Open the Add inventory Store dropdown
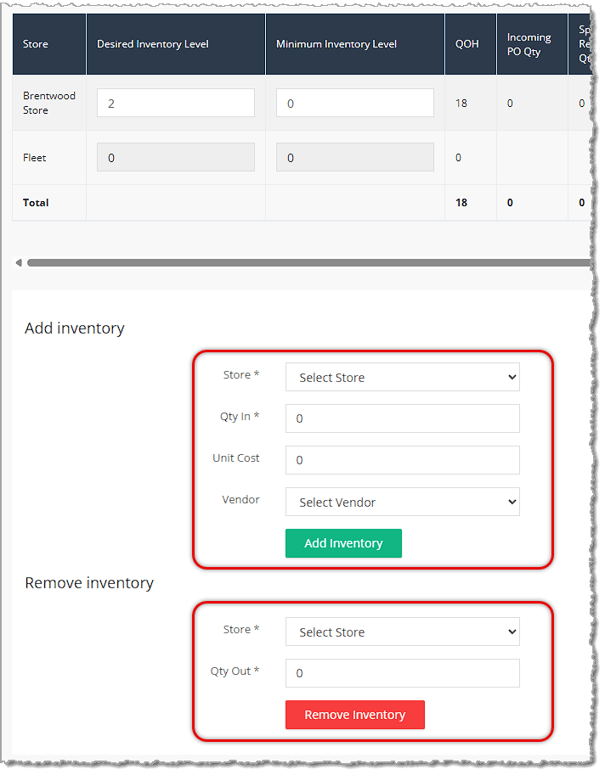 [402, 377]
